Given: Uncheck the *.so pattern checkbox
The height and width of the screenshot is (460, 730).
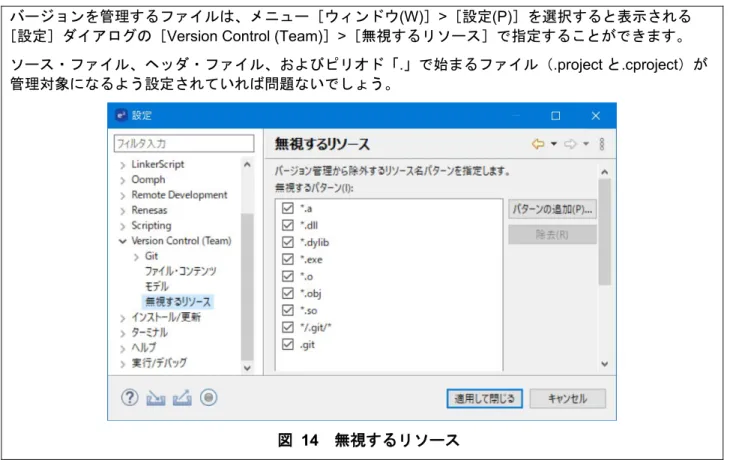Looking at the screenshot, I should tap(288, 310).
